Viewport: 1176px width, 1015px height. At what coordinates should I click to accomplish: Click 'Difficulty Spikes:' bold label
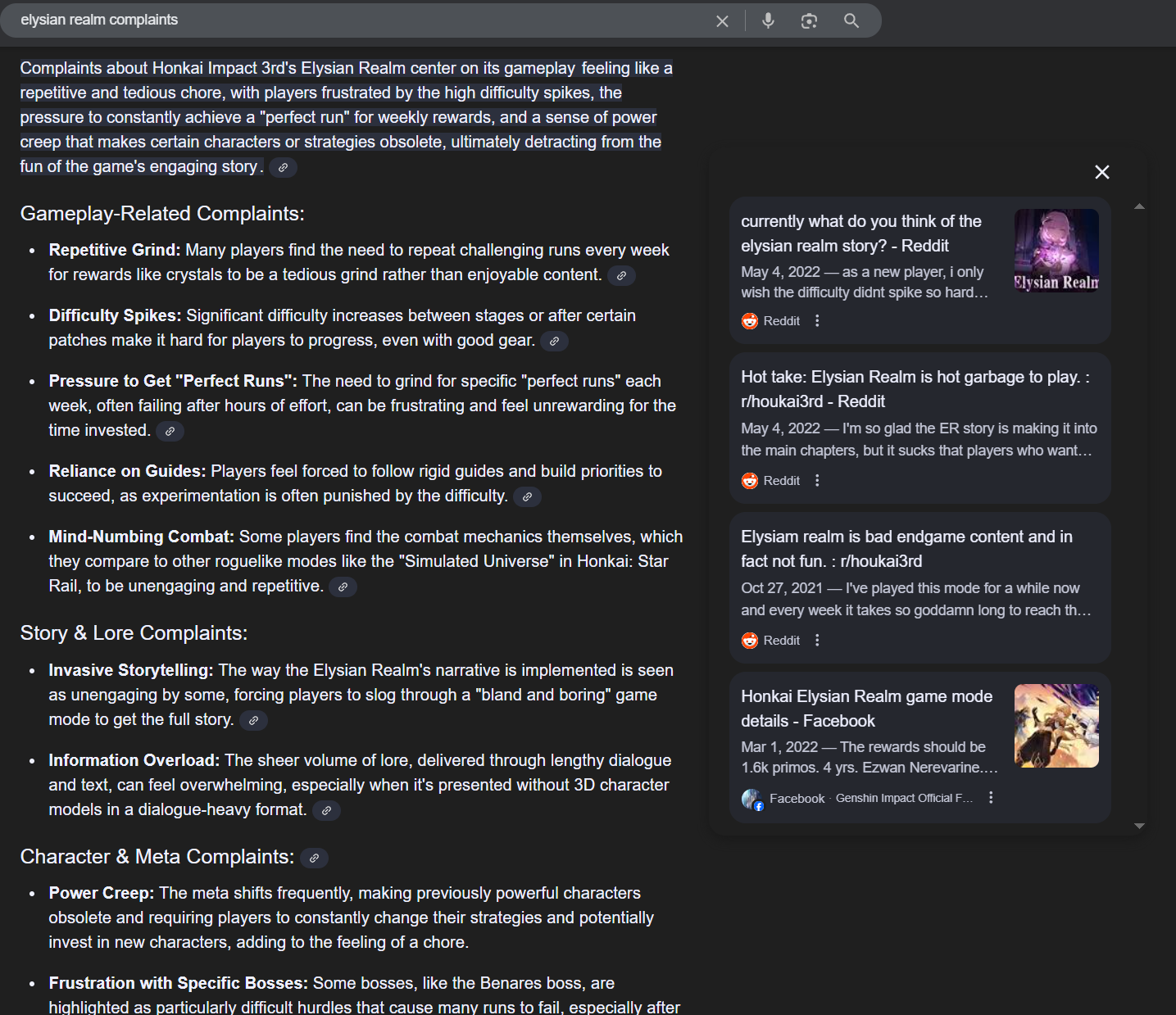tap(115, 315)
